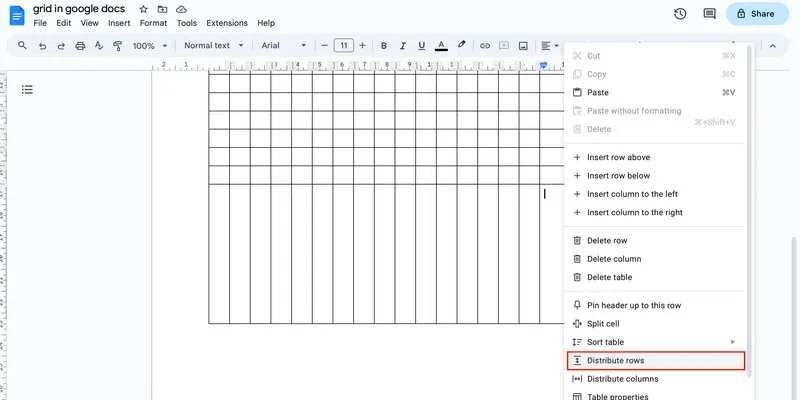Viewport: 800px width, 400px height.
Task: Move document with the folder icon
Action: tap(162, 10)
